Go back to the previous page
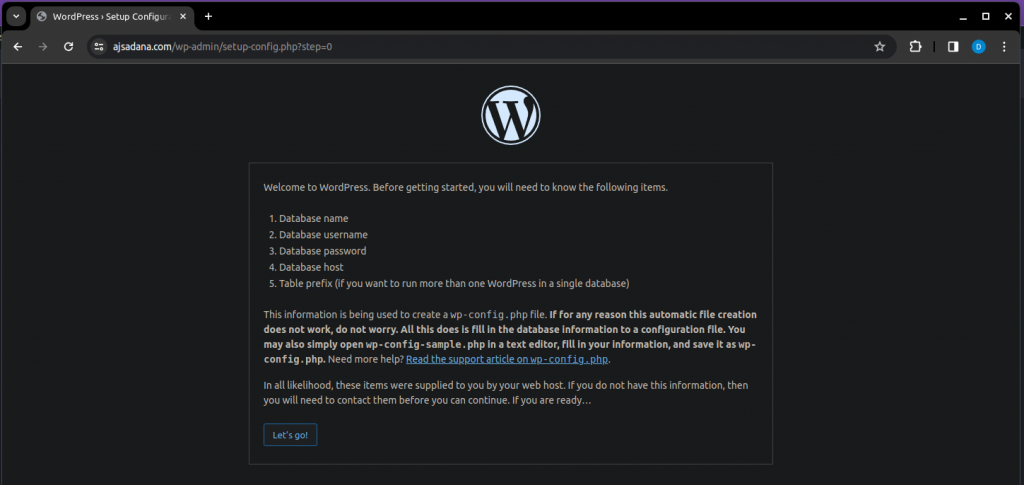This screenshot has width=1024, height=485. (18, 47)
